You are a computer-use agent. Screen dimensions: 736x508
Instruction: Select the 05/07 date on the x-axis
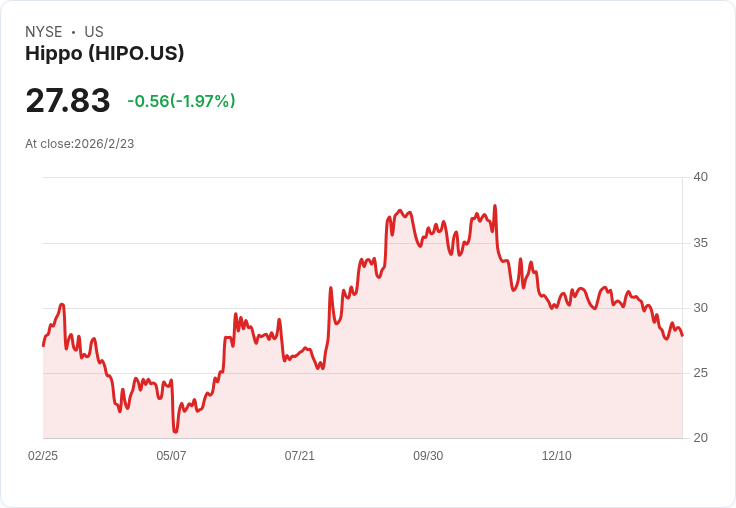(x=171, y=456)
